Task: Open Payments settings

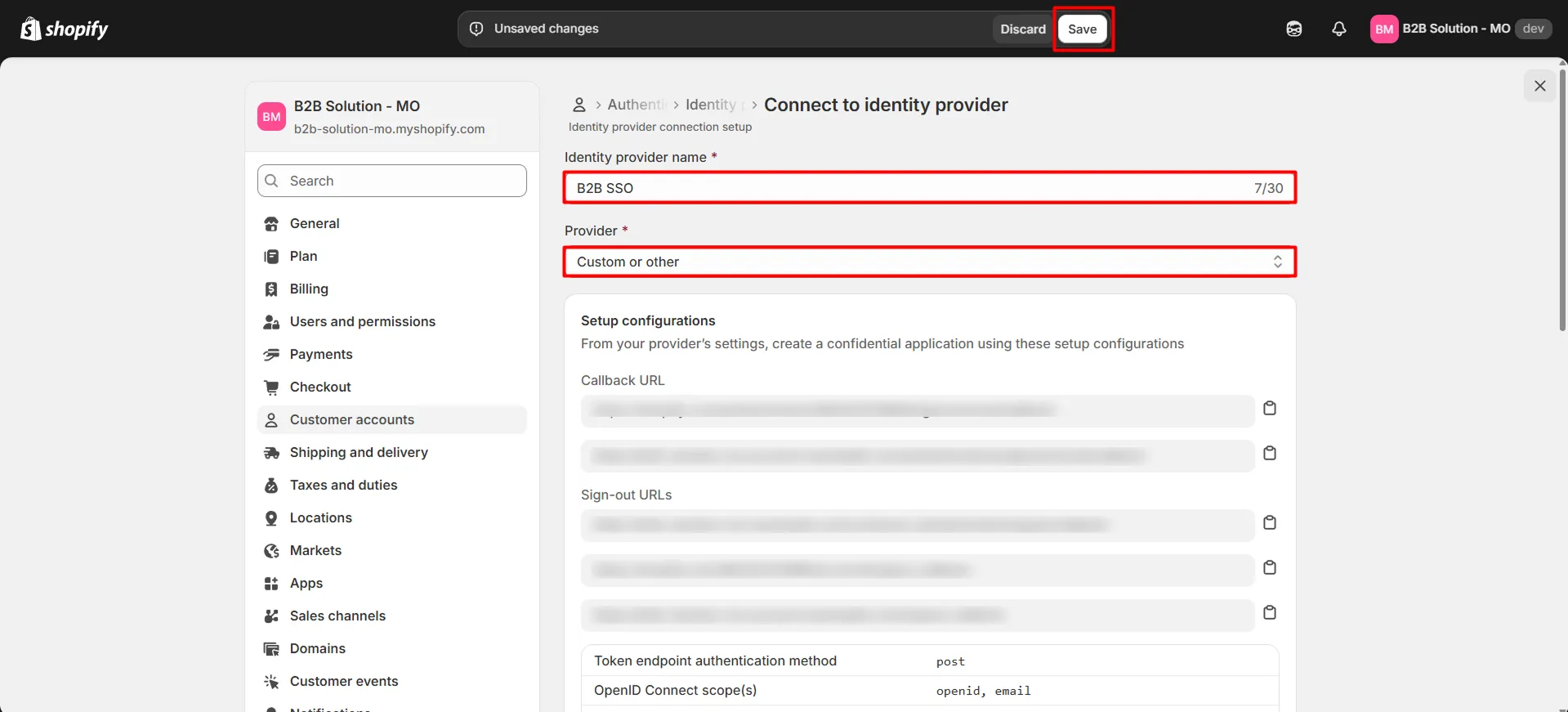Action: [392, 354]
